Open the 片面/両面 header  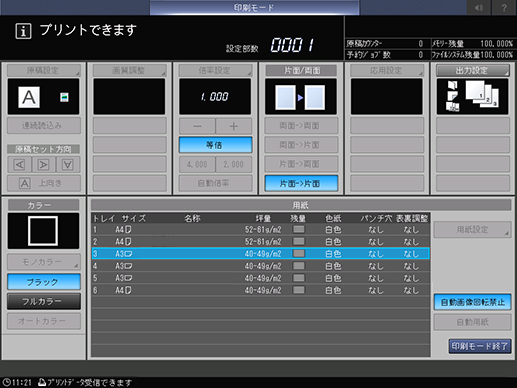(301, 71)
